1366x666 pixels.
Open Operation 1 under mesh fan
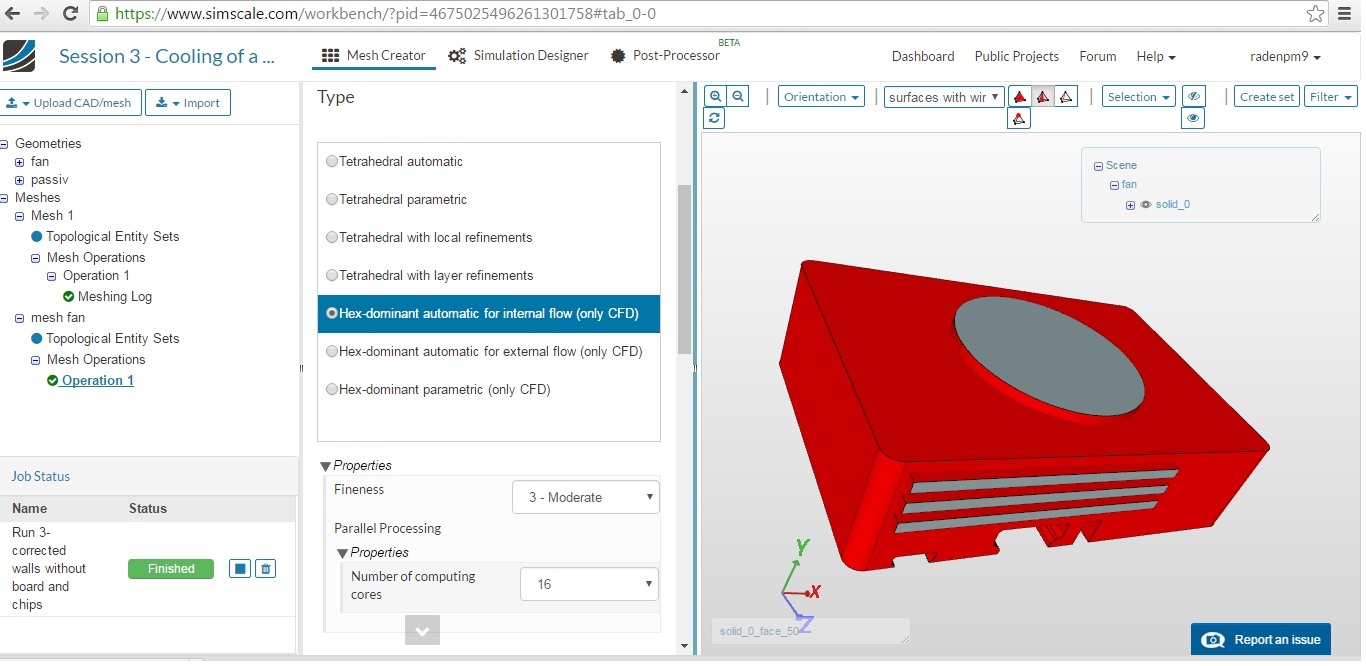pos(97,380)
